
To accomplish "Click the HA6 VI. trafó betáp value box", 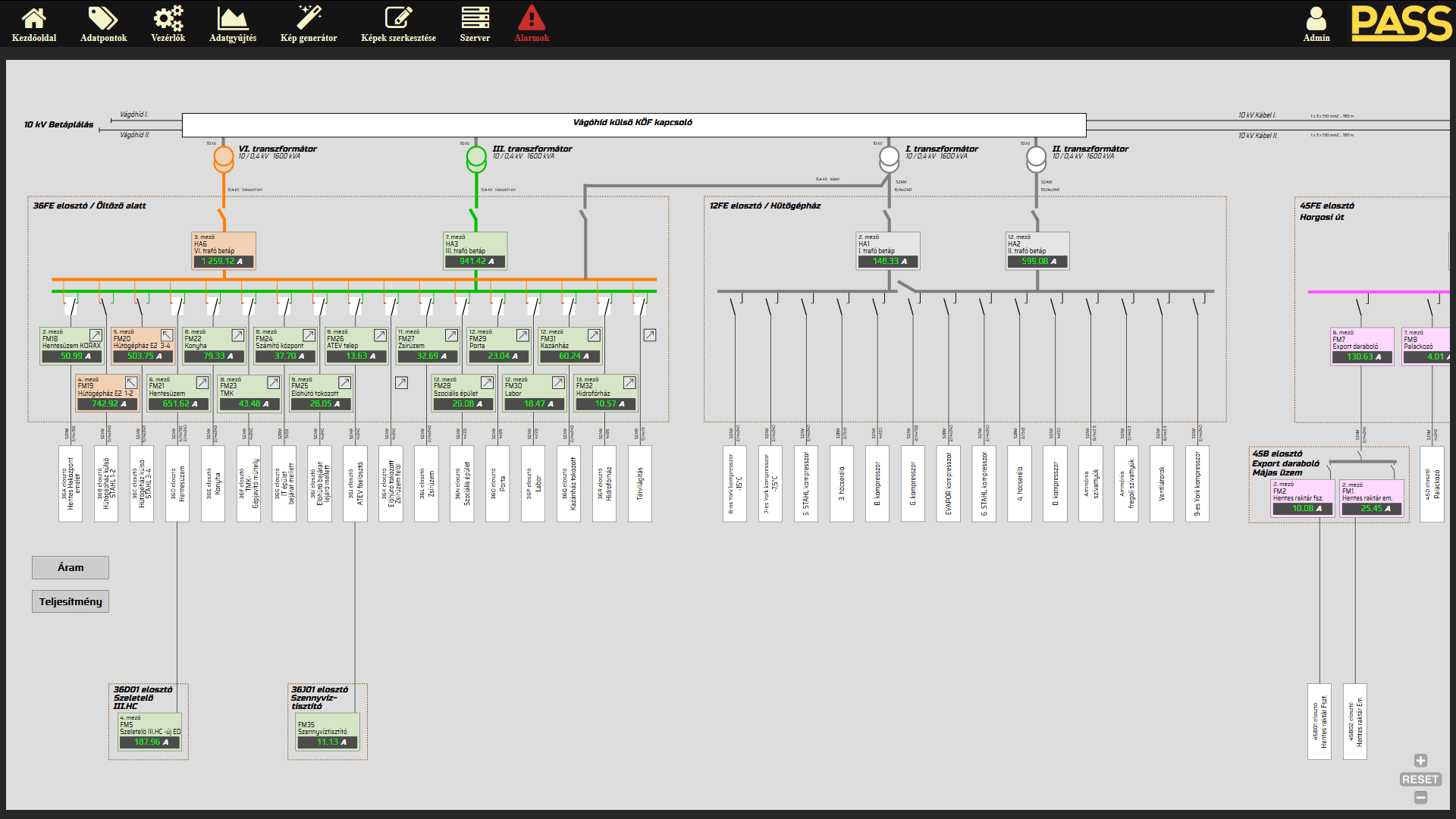I will pyautogui.click(x=223, y=261).
